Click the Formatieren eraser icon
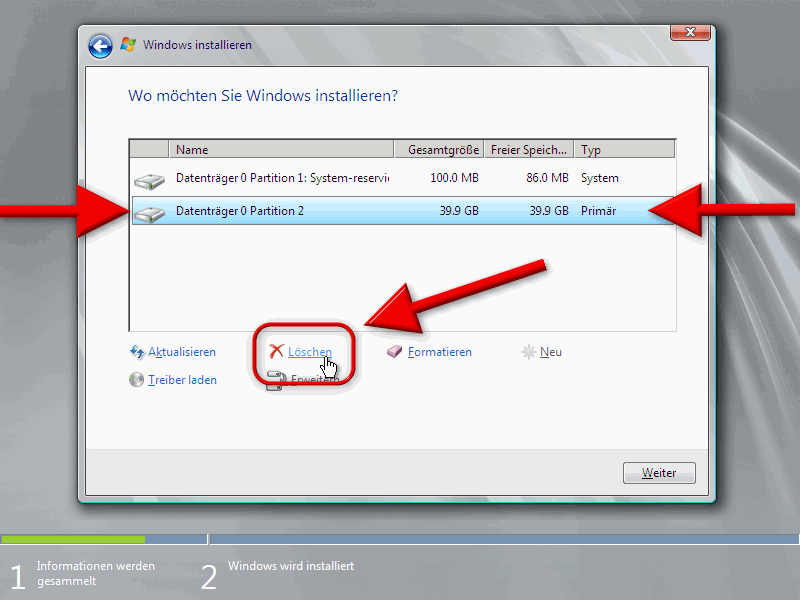This screenshot has width=800, height=600. (394, 351)
